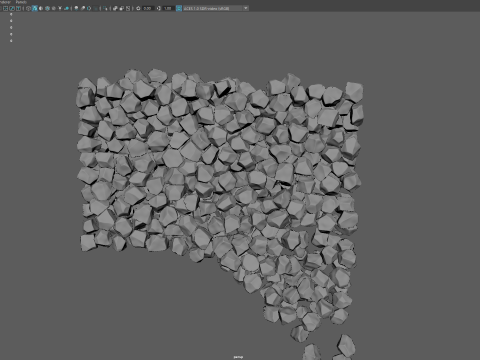Image resolution: width=480 pixels, height=360 pixels.
Task: Toggle the Motion Blur icon
Action: pyautogui.click(x=83, y=8)
